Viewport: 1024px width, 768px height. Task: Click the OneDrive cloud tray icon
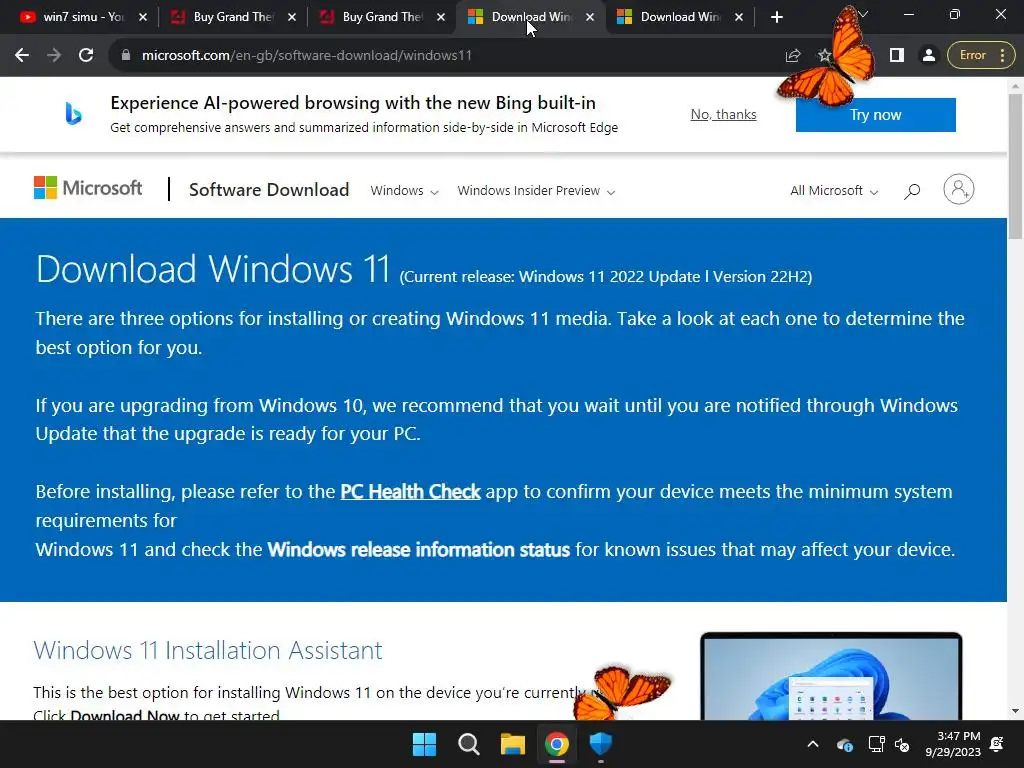(844, 744)
